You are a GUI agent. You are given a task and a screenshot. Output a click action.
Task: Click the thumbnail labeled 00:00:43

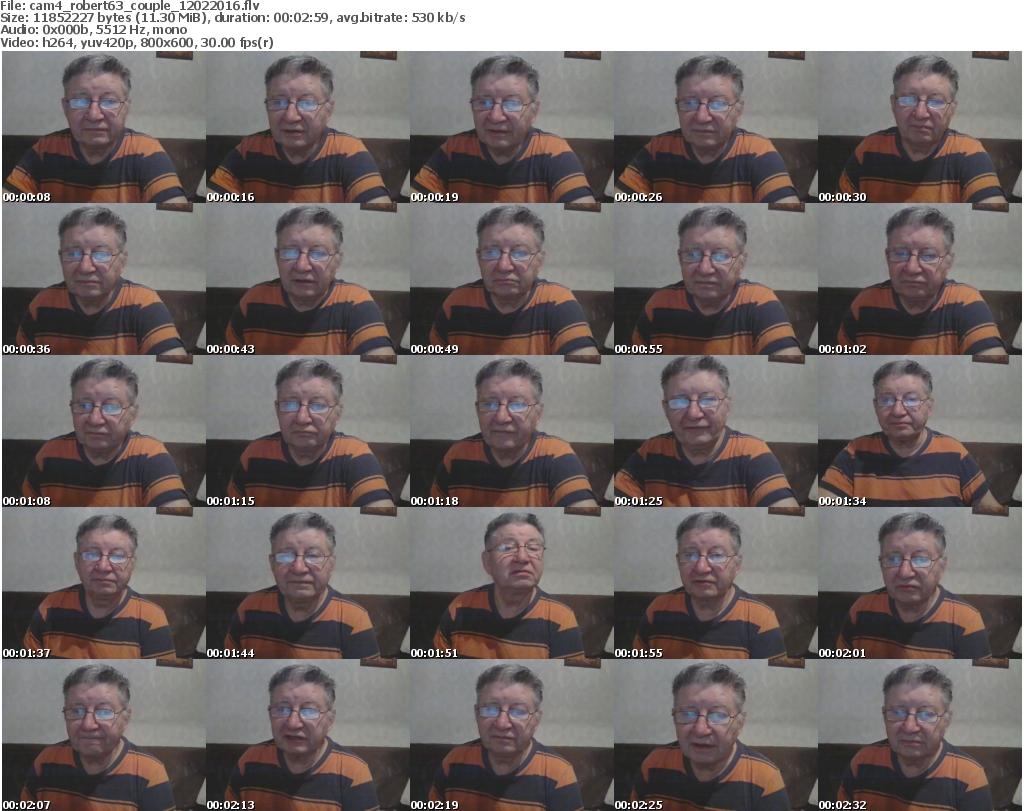pyautogui.click(x=308, y=279)
